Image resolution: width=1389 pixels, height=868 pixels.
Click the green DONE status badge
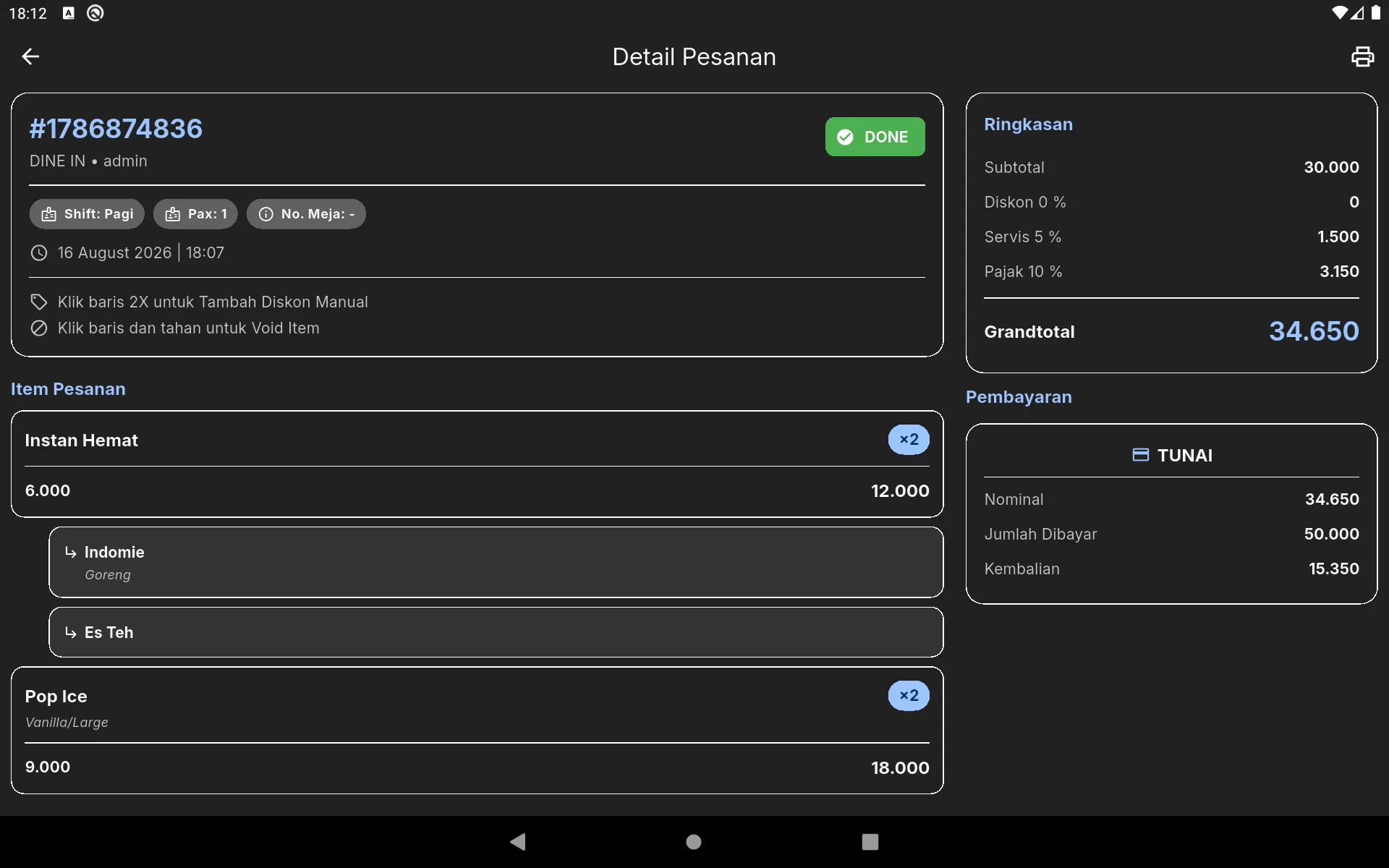click(875, 137)
